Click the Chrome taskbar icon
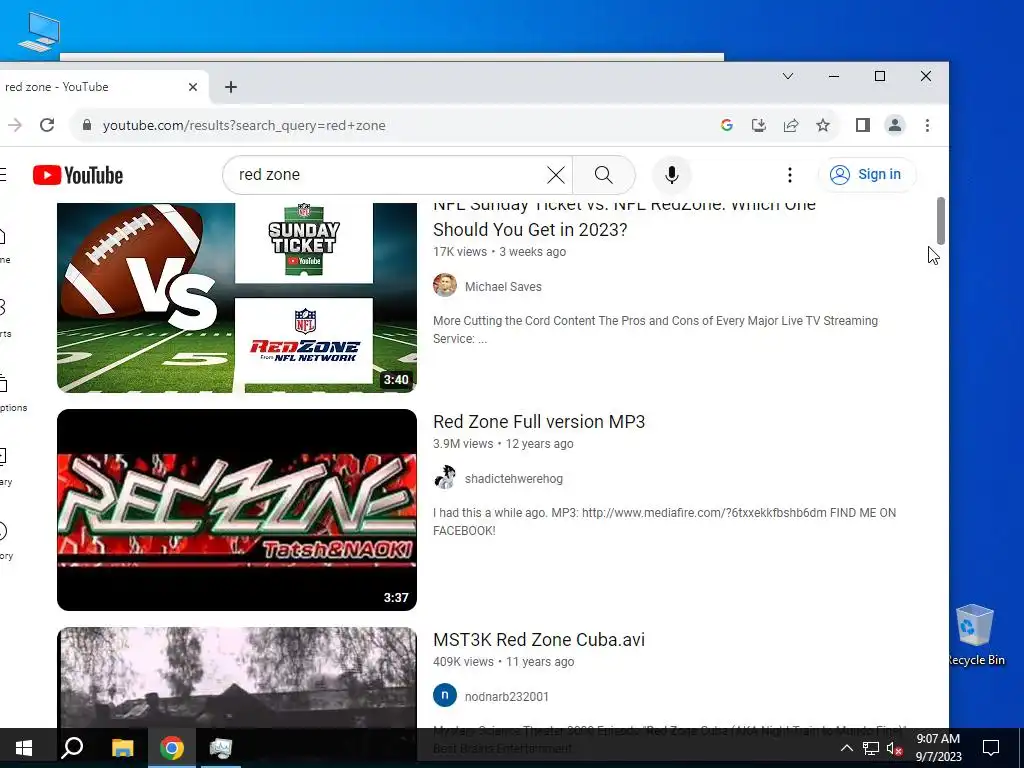Viewport: 1024px width, 768px height. pyautogui.click(x=172, y=748)
